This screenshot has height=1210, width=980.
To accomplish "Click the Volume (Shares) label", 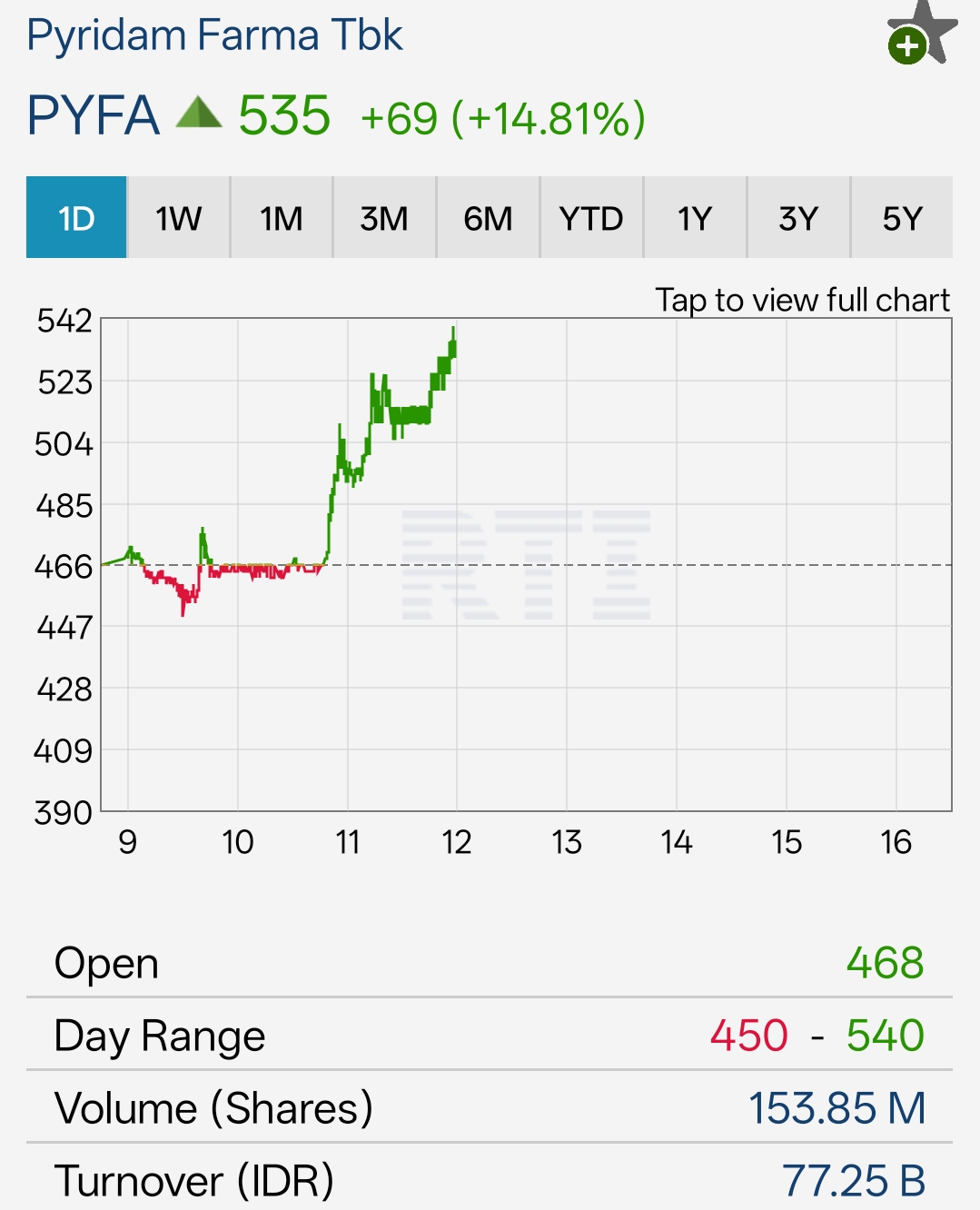I will (x=213, y=1108).
